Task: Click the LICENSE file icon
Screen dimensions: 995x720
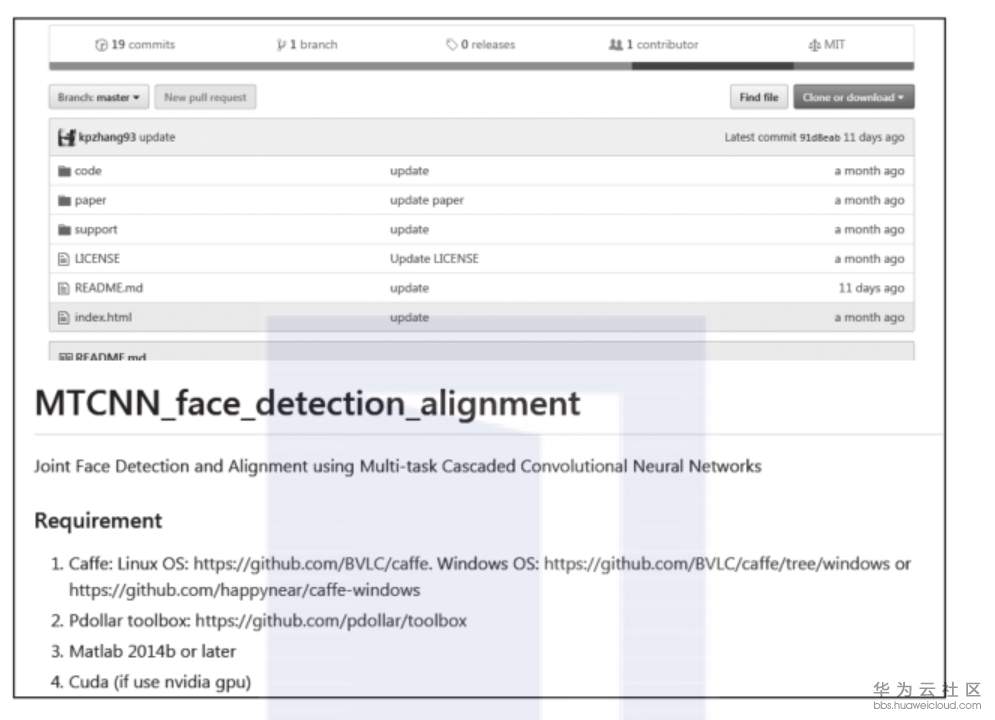Action: click(63, 259)
